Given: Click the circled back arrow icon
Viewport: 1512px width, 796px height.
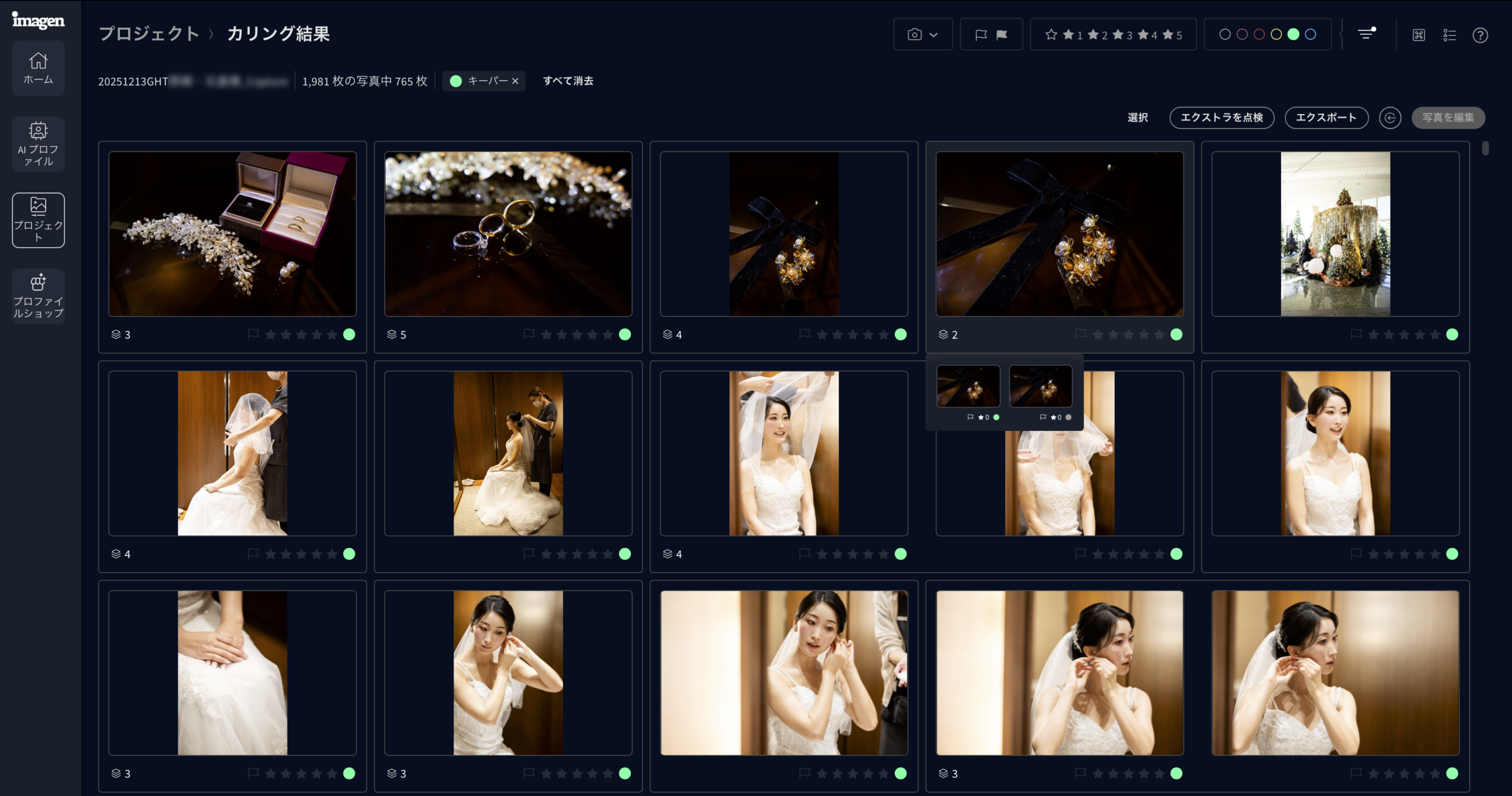Looking at the screenshot, I should (1390, 118).
